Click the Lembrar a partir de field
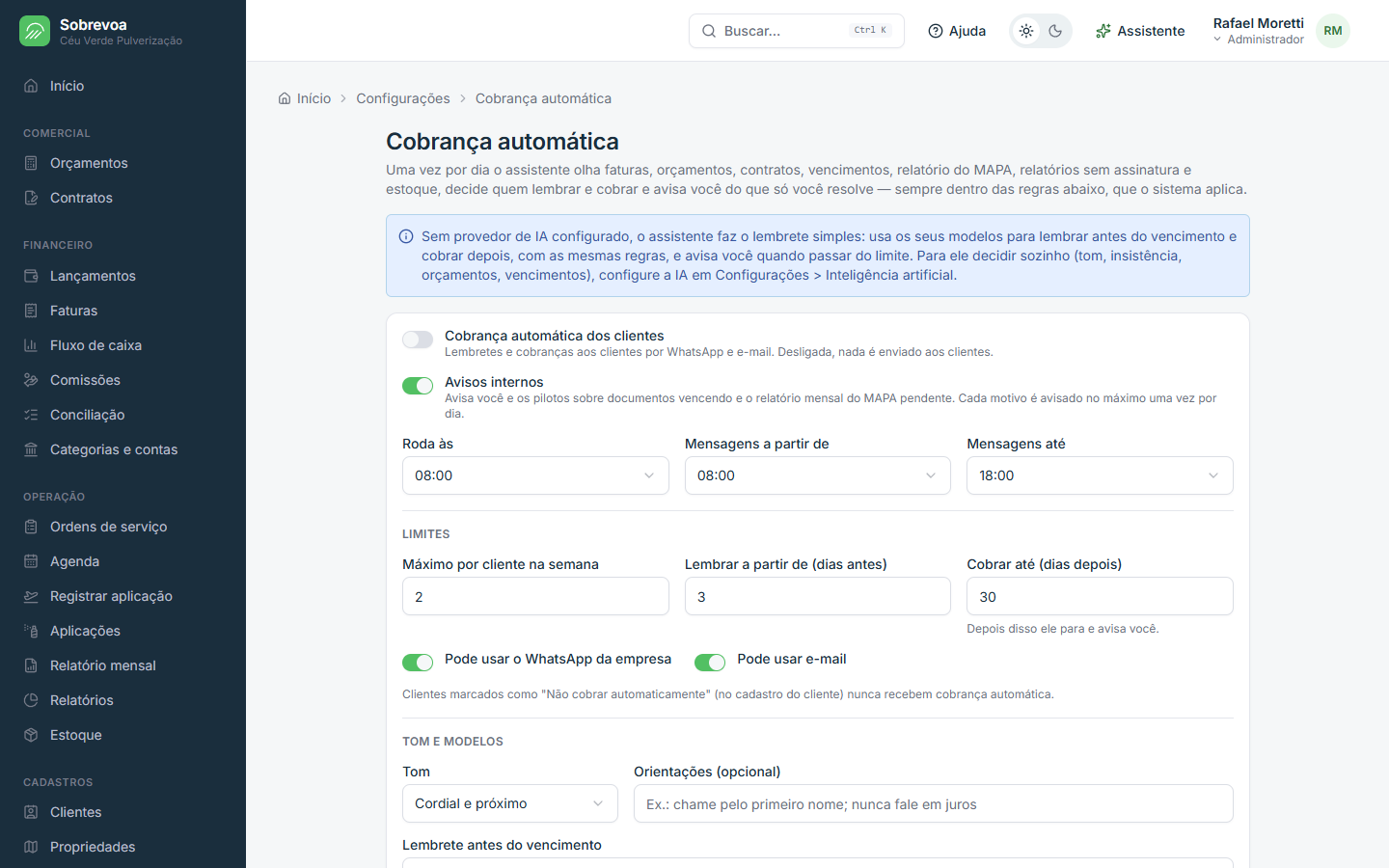Viewport: 1389px width, 868px height. tap(818, 596)
